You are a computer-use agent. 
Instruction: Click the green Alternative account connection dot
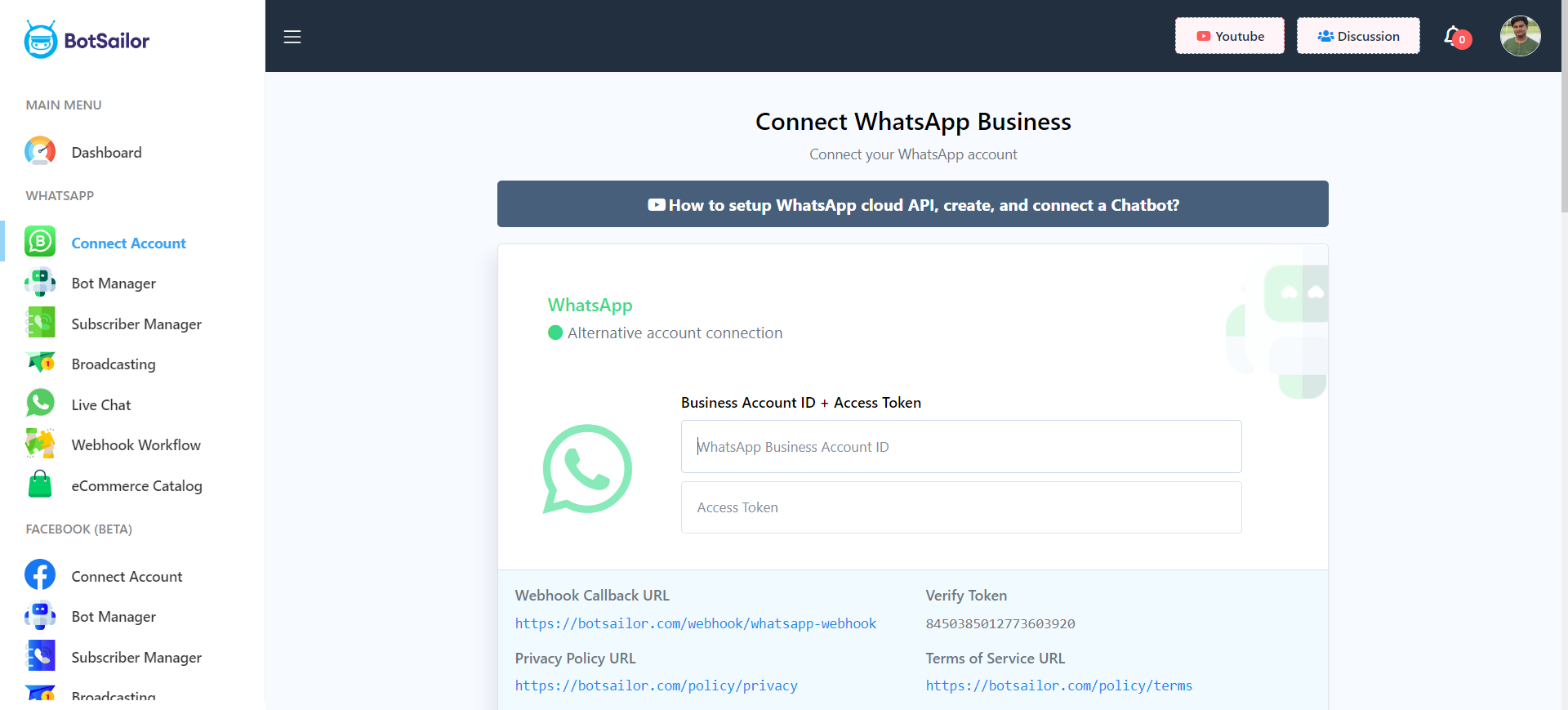pyautogui.click(x=555, y=333)
